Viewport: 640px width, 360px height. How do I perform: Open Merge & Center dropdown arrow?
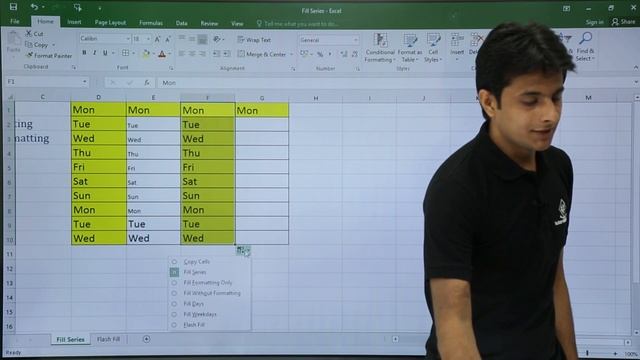coord(291,54)
